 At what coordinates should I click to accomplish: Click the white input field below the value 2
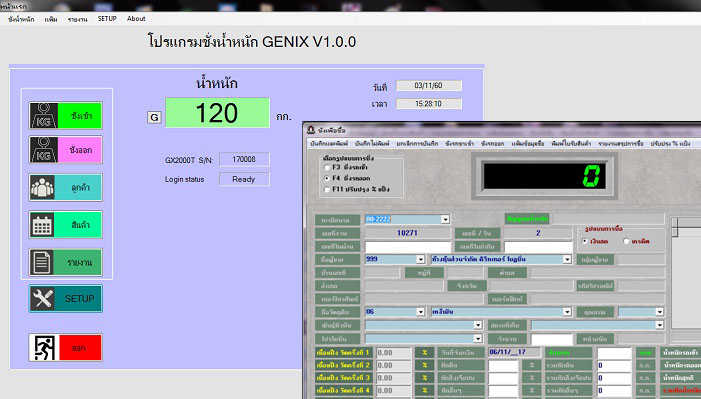pyautogui.click(x=538, y=246)
